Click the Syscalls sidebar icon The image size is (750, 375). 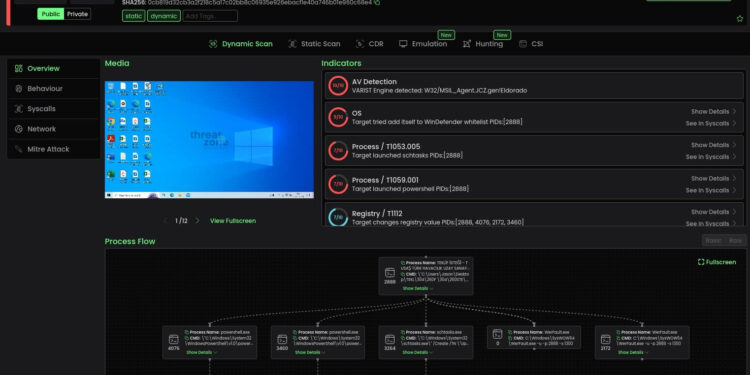pos(19,109)
